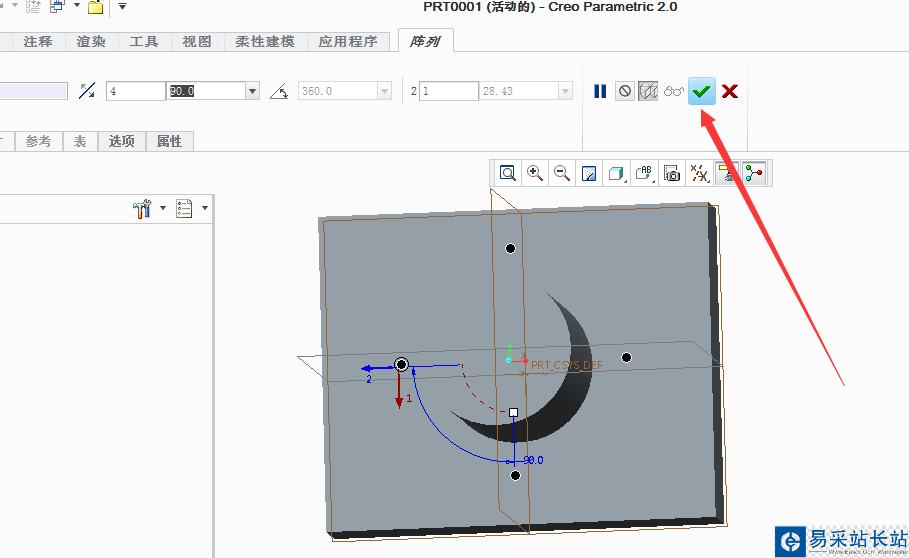Click the second direction member count field
This screenshot has height=558, width=909.
[448, 91]
